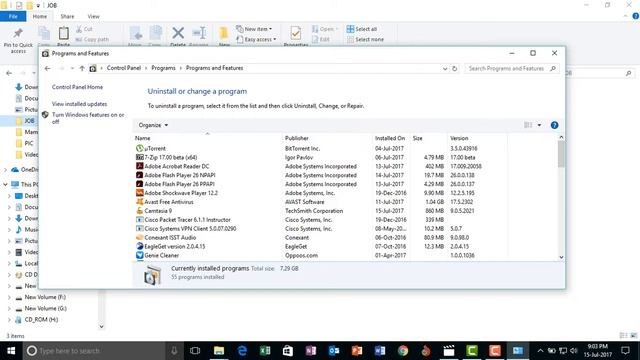Click the taskbar 'Type here to search' box
The image size is (640, 360).
pos(94,351)
